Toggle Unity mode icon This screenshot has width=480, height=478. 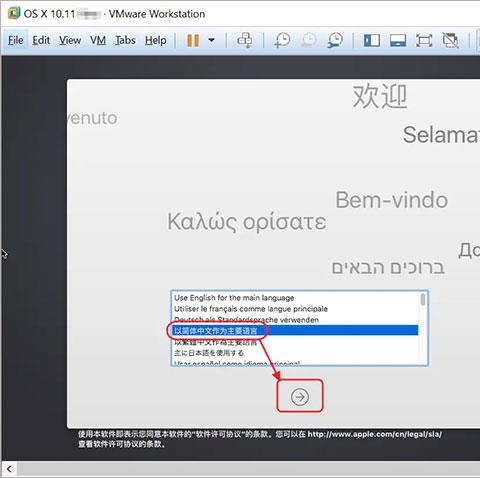tap(450, 40)
